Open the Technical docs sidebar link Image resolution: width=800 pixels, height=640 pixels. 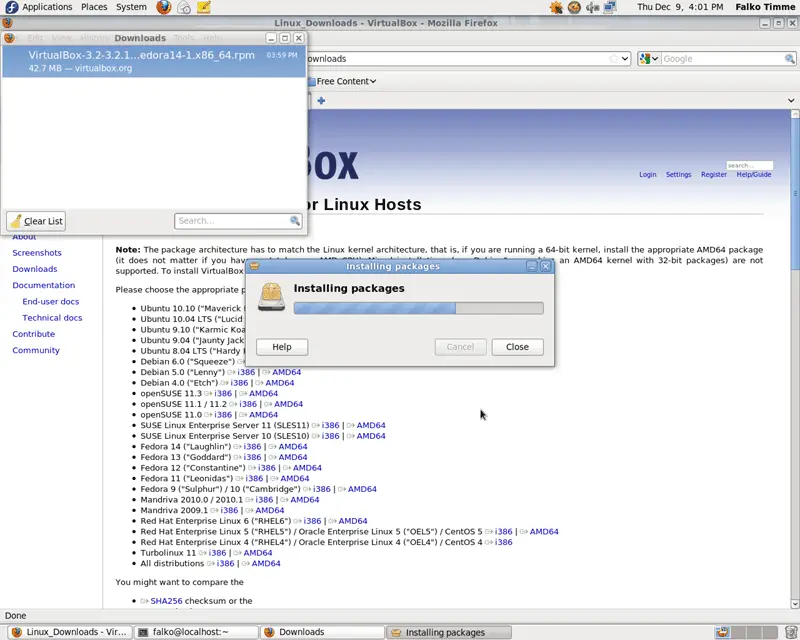click(52, 318)
